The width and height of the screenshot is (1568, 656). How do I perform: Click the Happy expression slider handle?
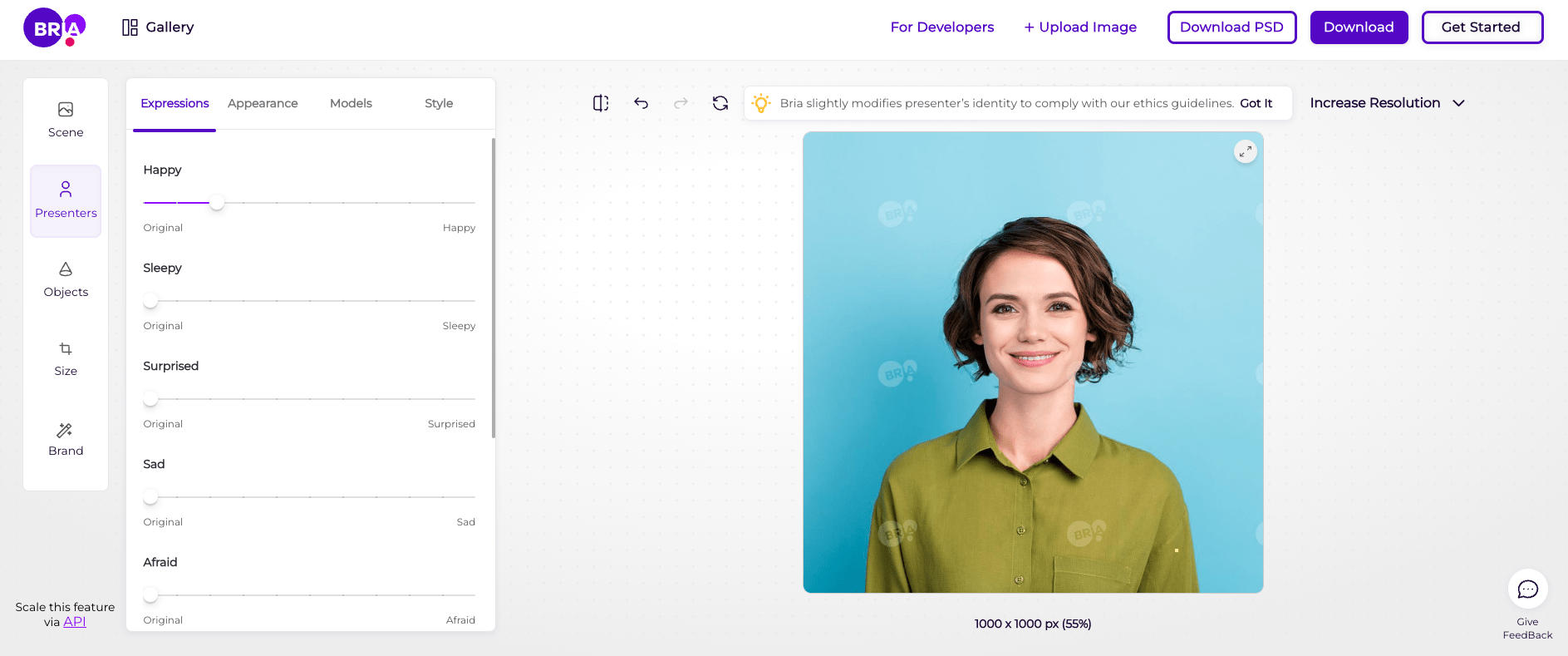click(x=217, y=203)
